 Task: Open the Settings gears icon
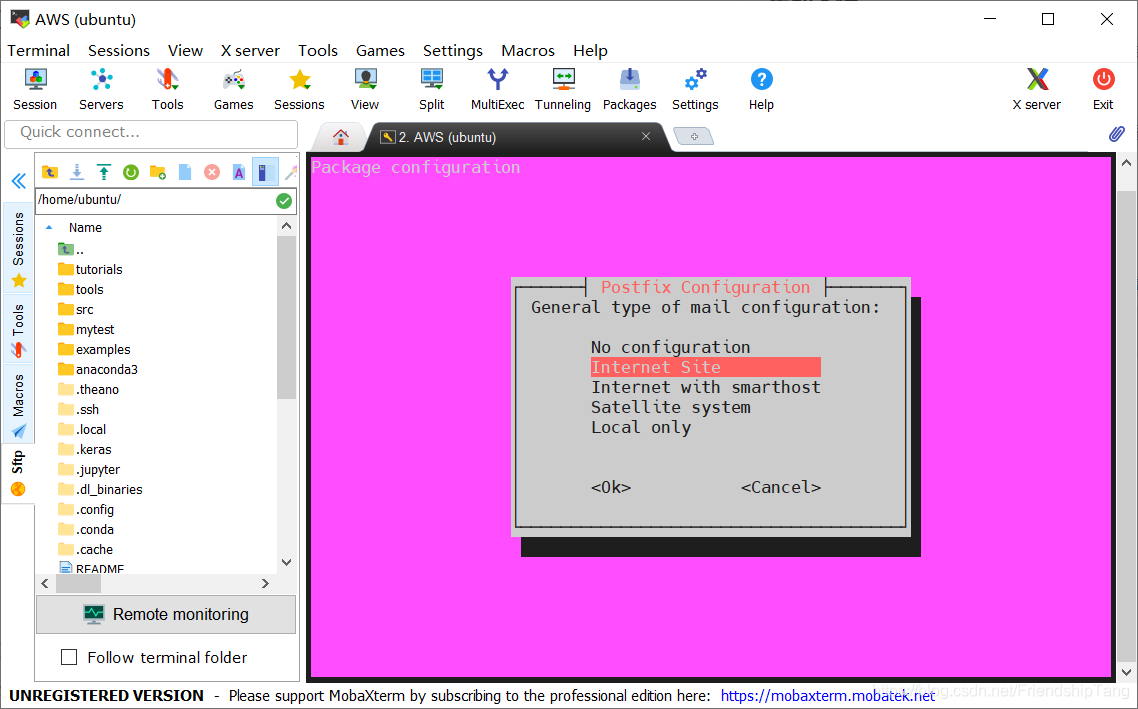pos(695,89)
